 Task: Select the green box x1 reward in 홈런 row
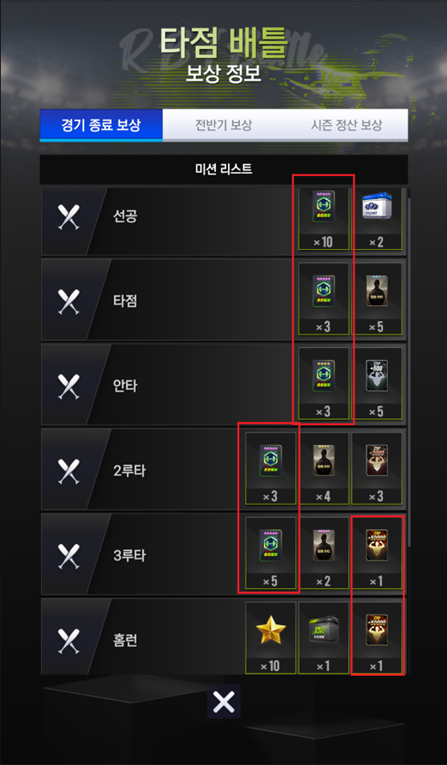click(323, 638)
